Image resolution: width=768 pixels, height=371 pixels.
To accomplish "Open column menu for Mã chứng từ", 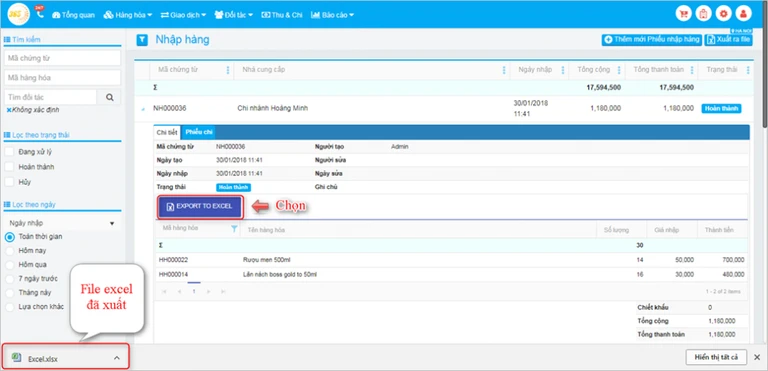I will [228, 70].
